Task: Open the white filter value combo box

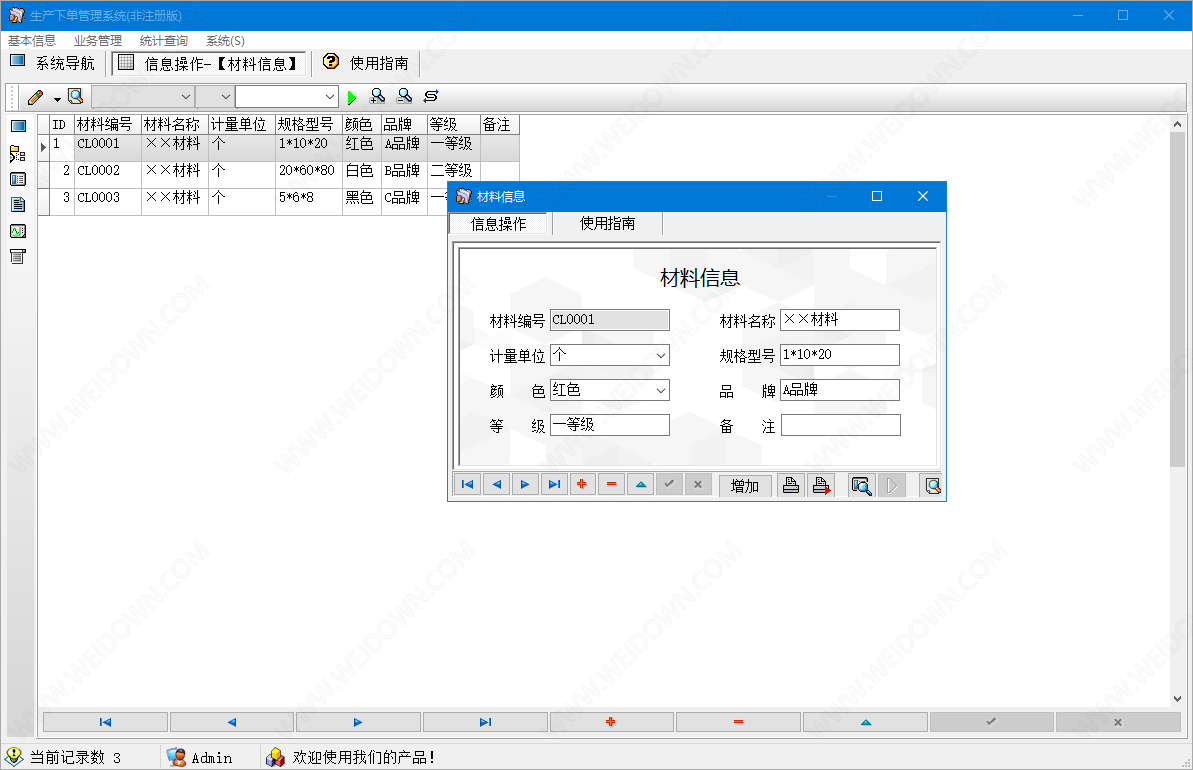Action: point(287,97)
